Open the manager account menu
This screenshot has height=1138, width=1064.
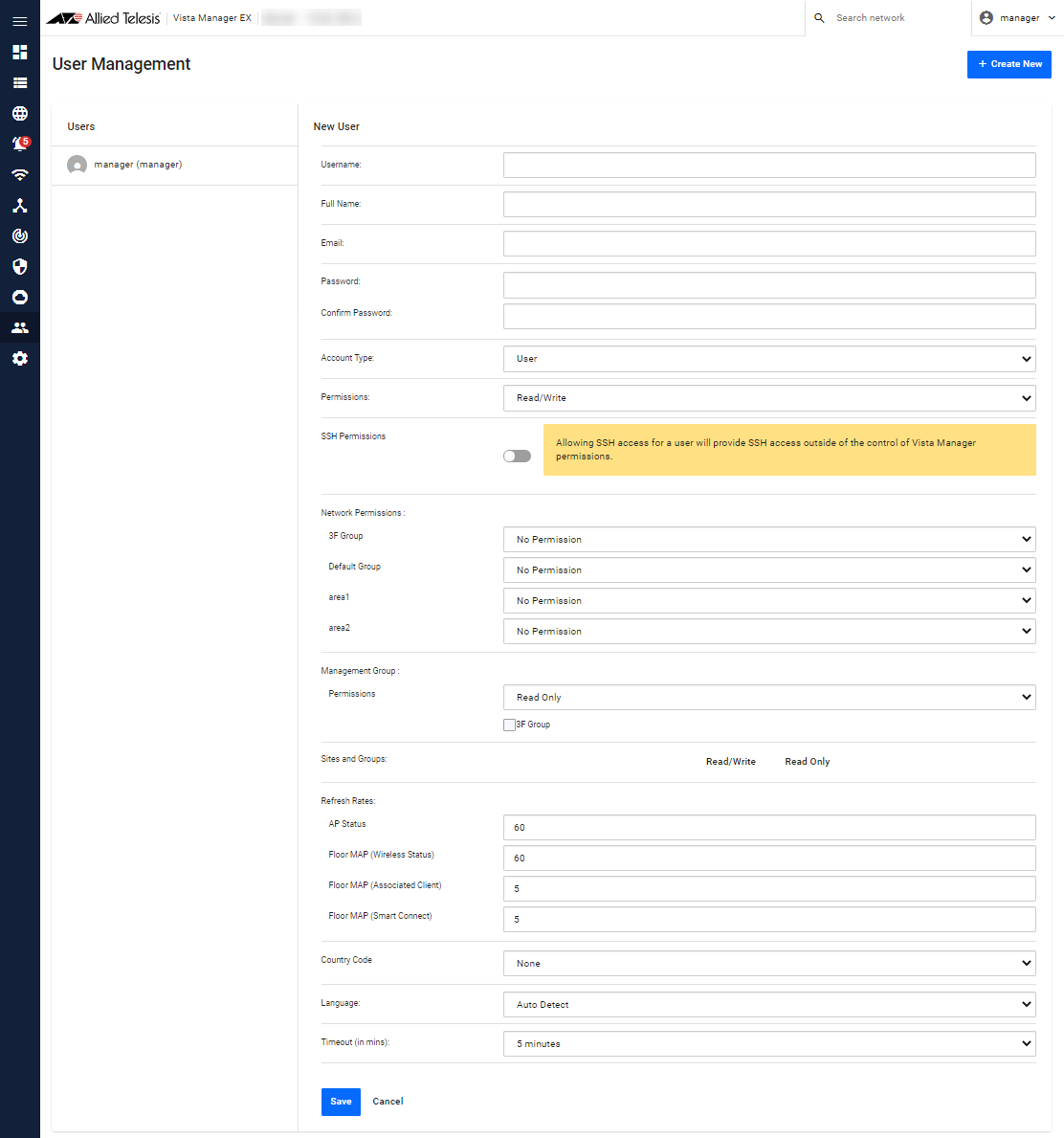1018,18
